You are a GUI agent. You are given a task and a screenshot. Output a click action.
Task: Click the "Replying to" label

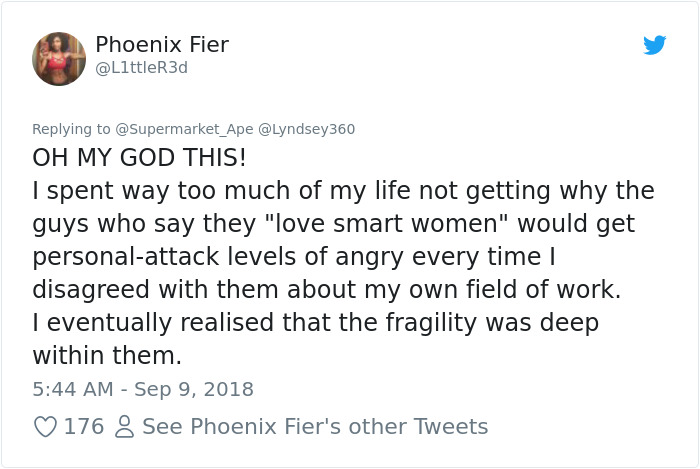(x=70, y=129)
